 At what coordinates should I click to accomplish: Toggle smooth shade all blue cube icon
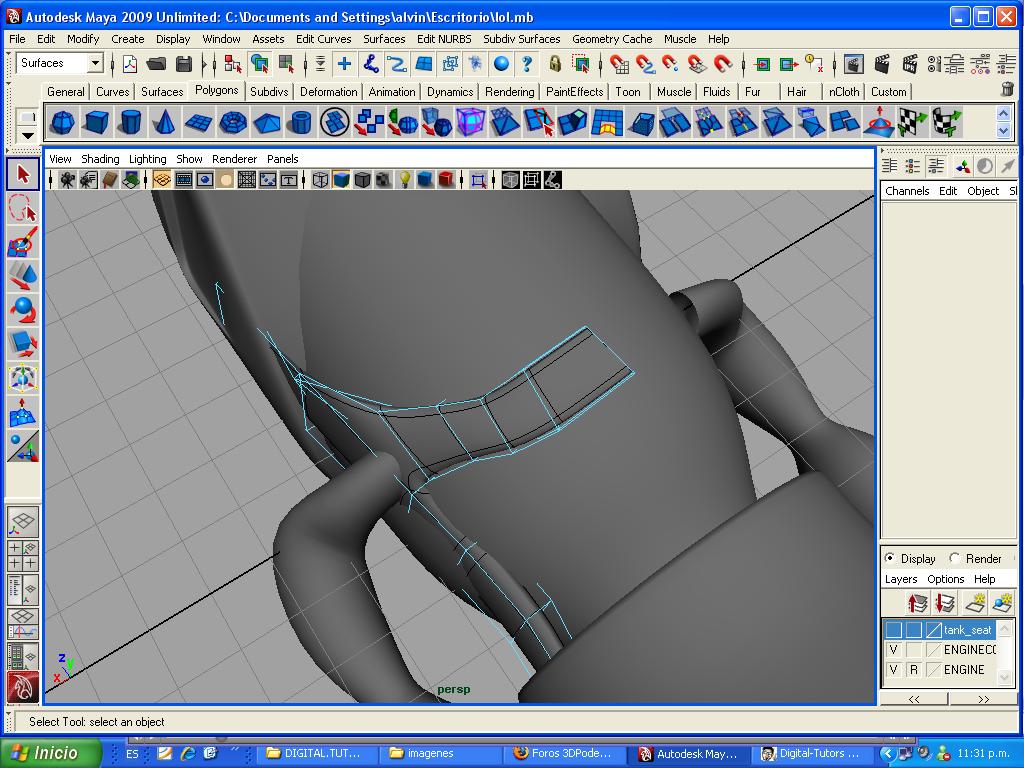coord(341,179)
